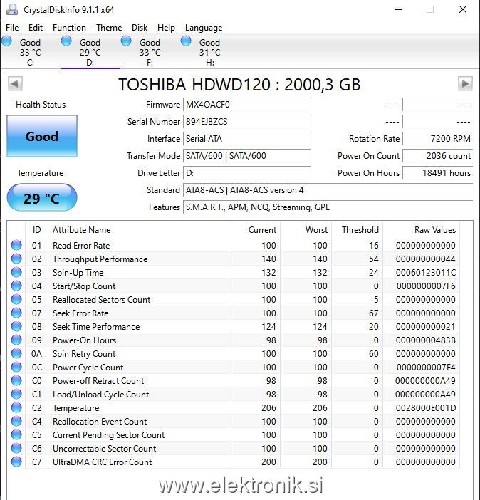Viewport: 480px width, 500px height.
Task: Click the status icon for Power Cycle Count
Action: coord(16,367)
